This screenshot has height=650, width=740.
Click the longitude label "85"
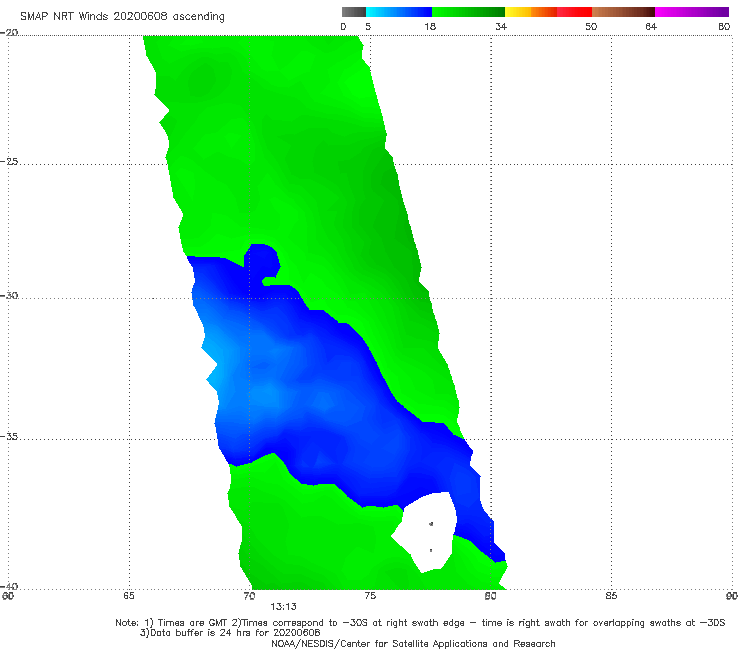[x=611, y=596]
